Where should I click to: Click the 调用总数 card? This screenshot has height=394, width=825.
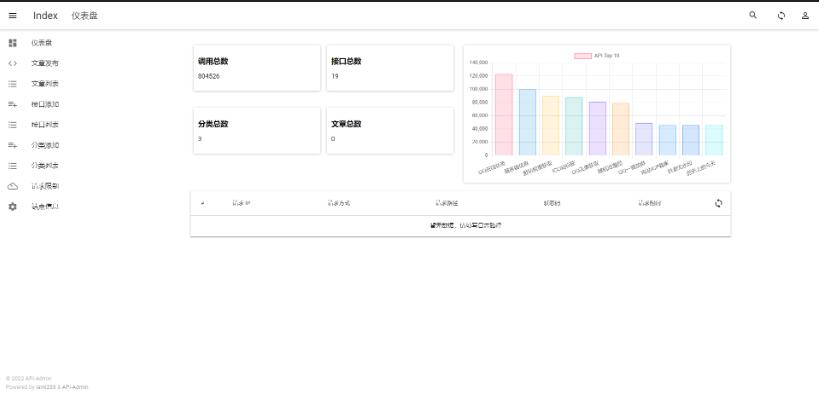(x=257, y=68)
